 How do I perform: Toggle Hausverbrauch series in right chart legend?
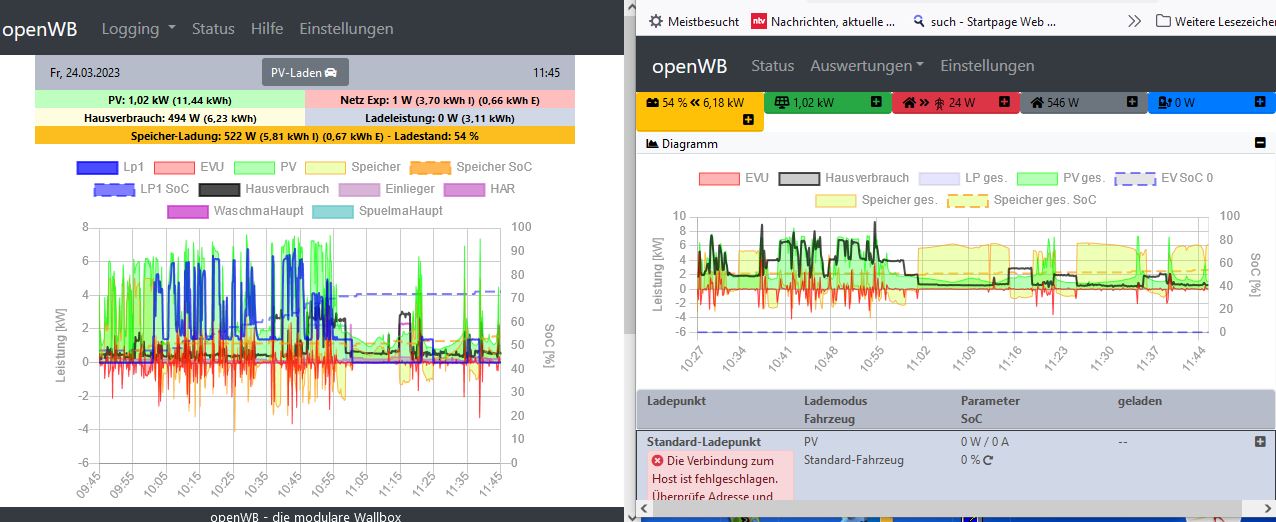[842, 178]
